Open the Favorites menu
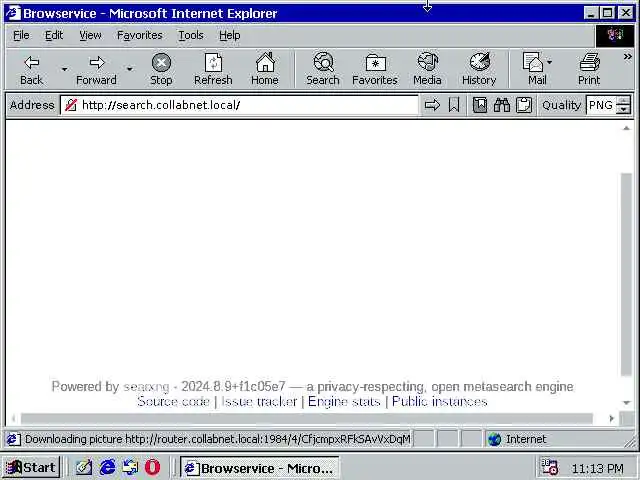This screenshot has height=480, width=640. (140, 36)
